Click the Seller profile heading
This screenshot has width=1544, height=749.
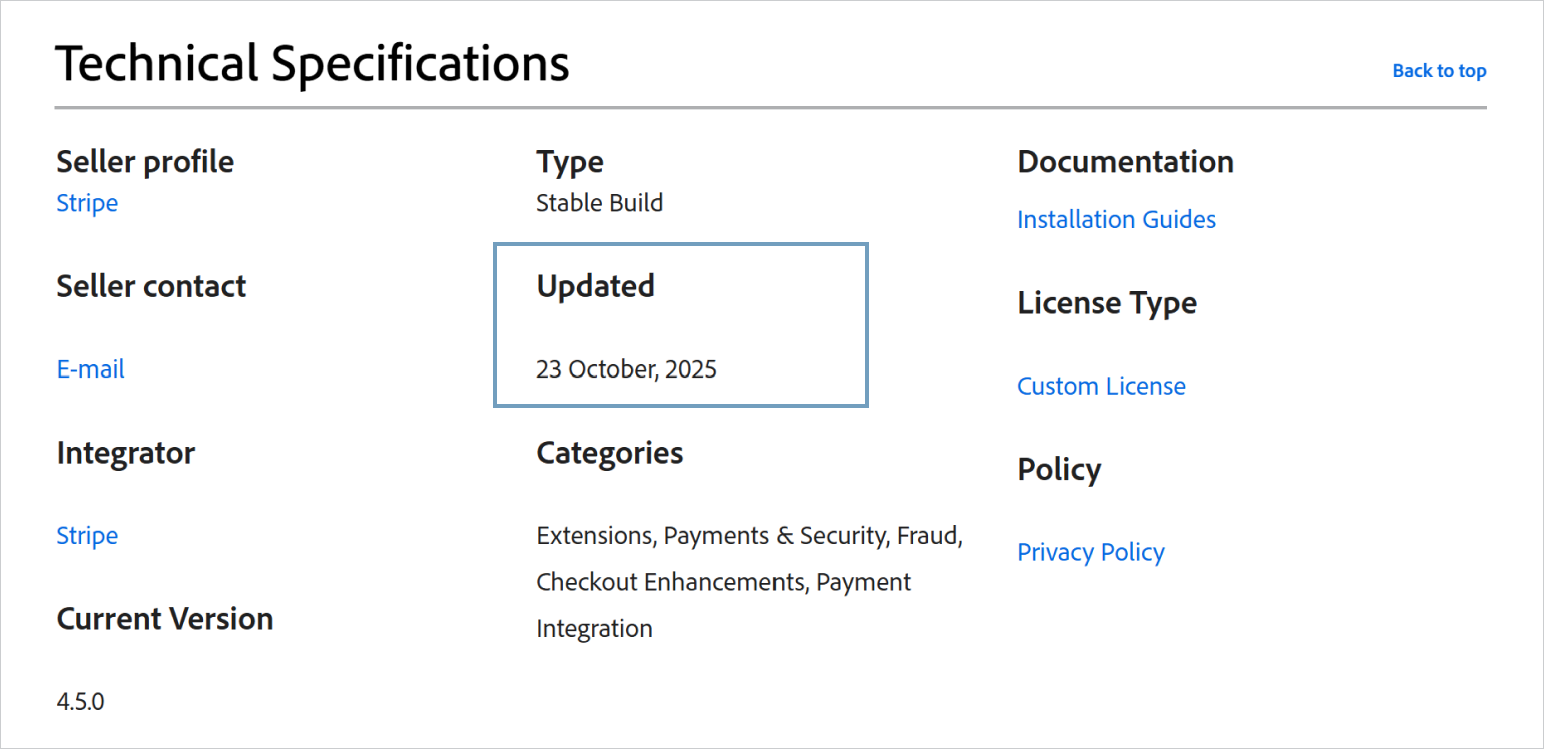pyautogui.click(x=145, y=162)
